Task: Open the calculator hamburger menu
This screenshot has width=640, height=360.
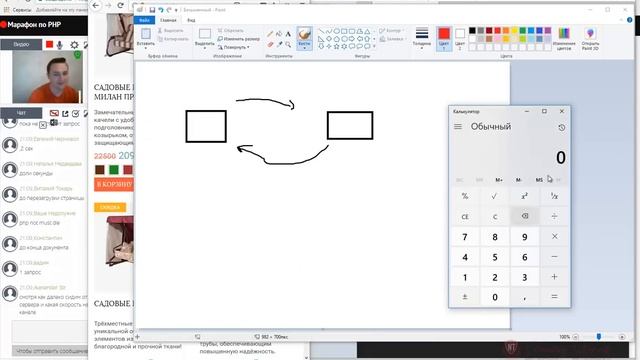Action: [x=458, y=127]
